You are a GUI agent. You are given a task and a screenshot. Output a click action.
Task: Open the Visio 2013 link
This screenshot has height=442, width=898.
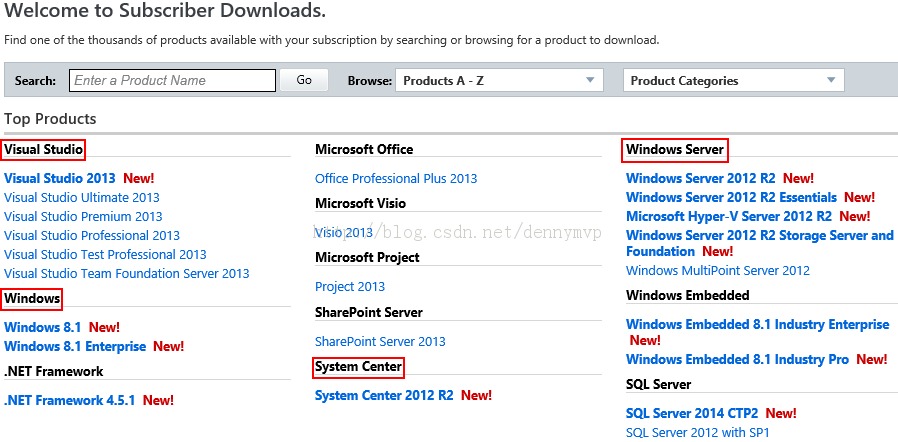344,232
